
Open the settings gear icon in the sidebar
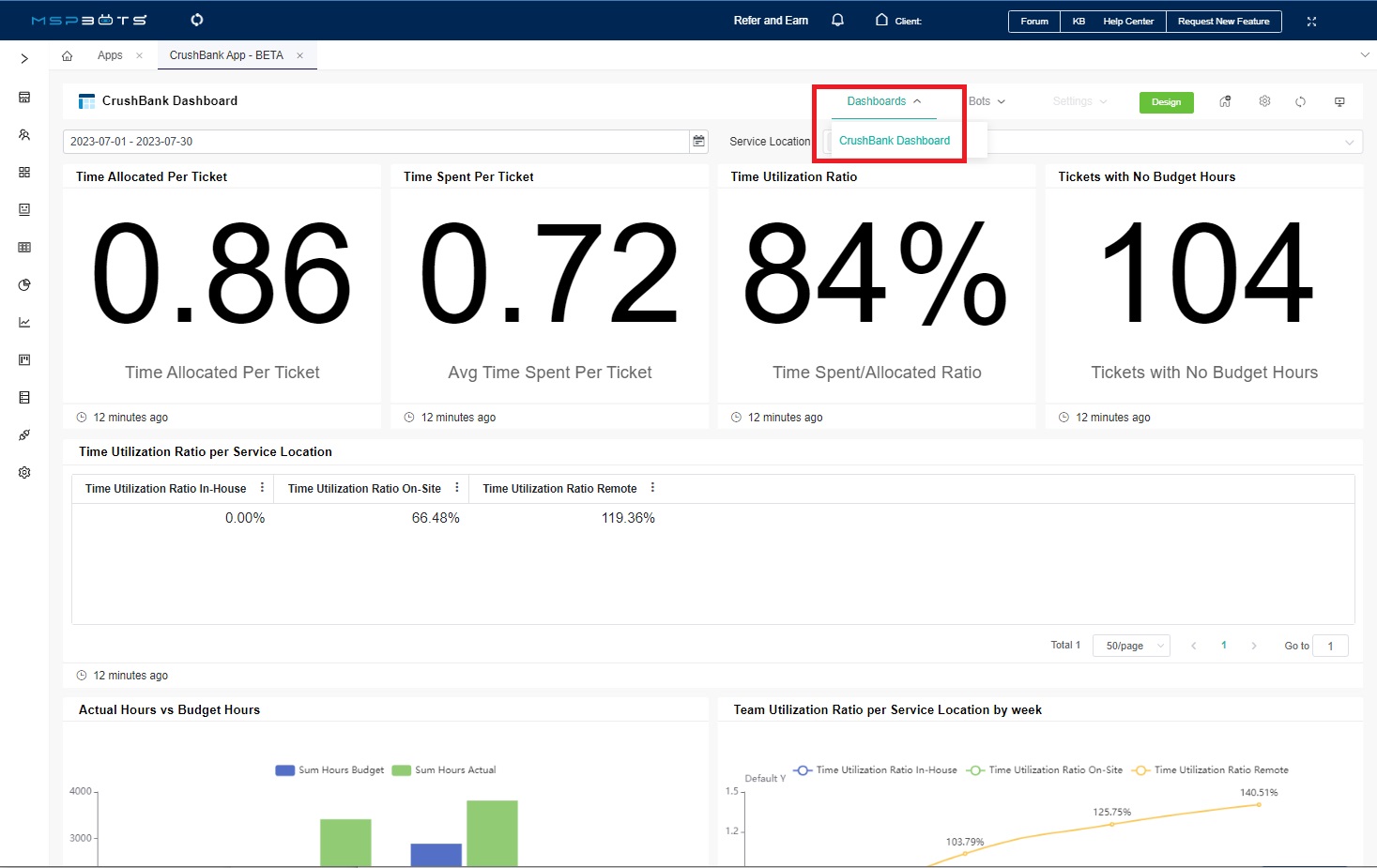click(x=23, y=472)
